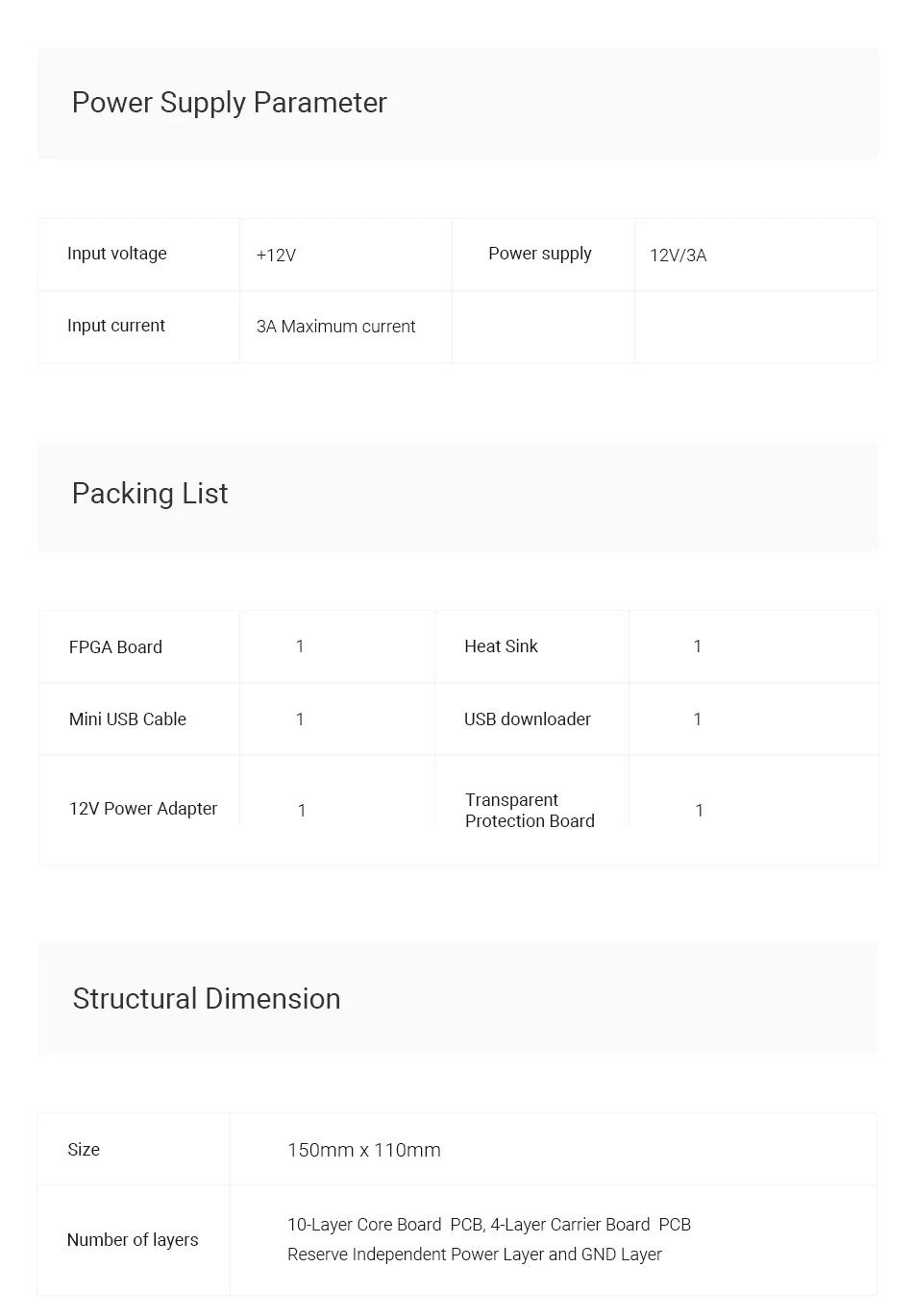Screen dimensions: 913x1316
Task: Select the Input voltage label
Action: pyautogui.click(x=117, y=254)
